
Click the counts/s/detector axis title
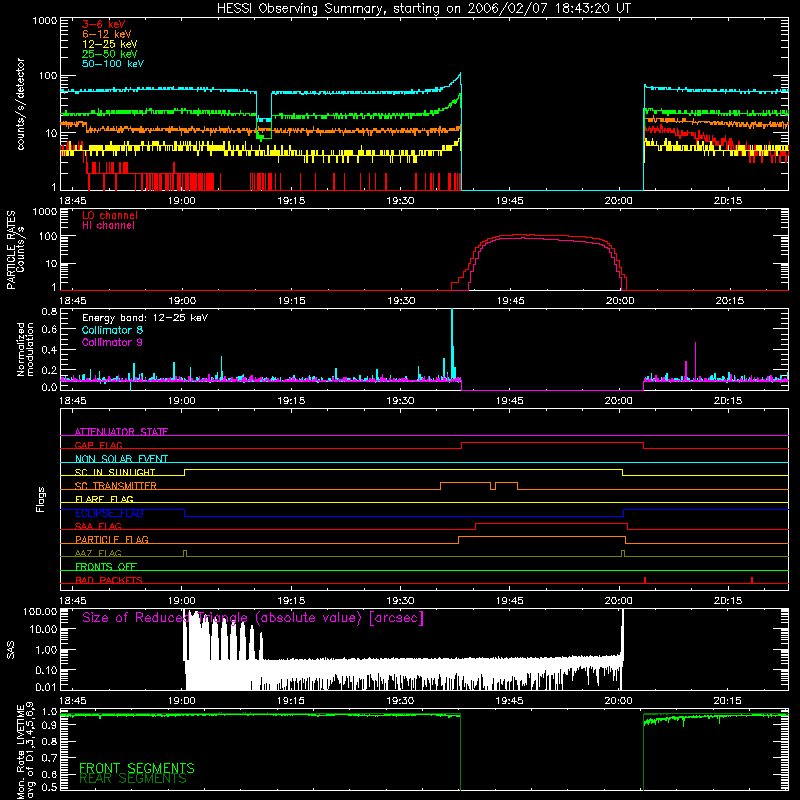(x=21, y=104)
